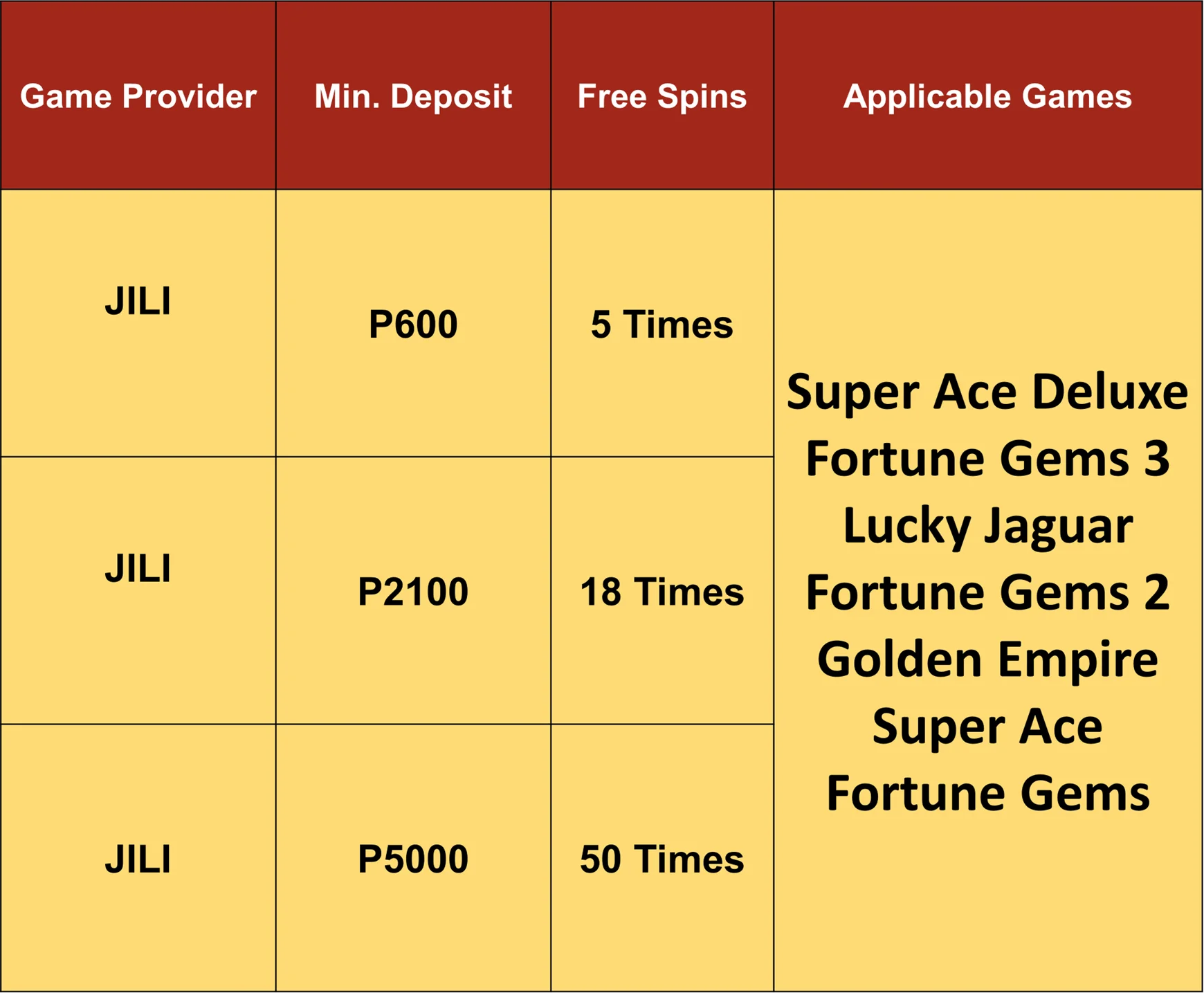Viewport: 1204px width, 993px height.
Task: Select the P600 minimum deposit cell
Action: pos(413,324)
